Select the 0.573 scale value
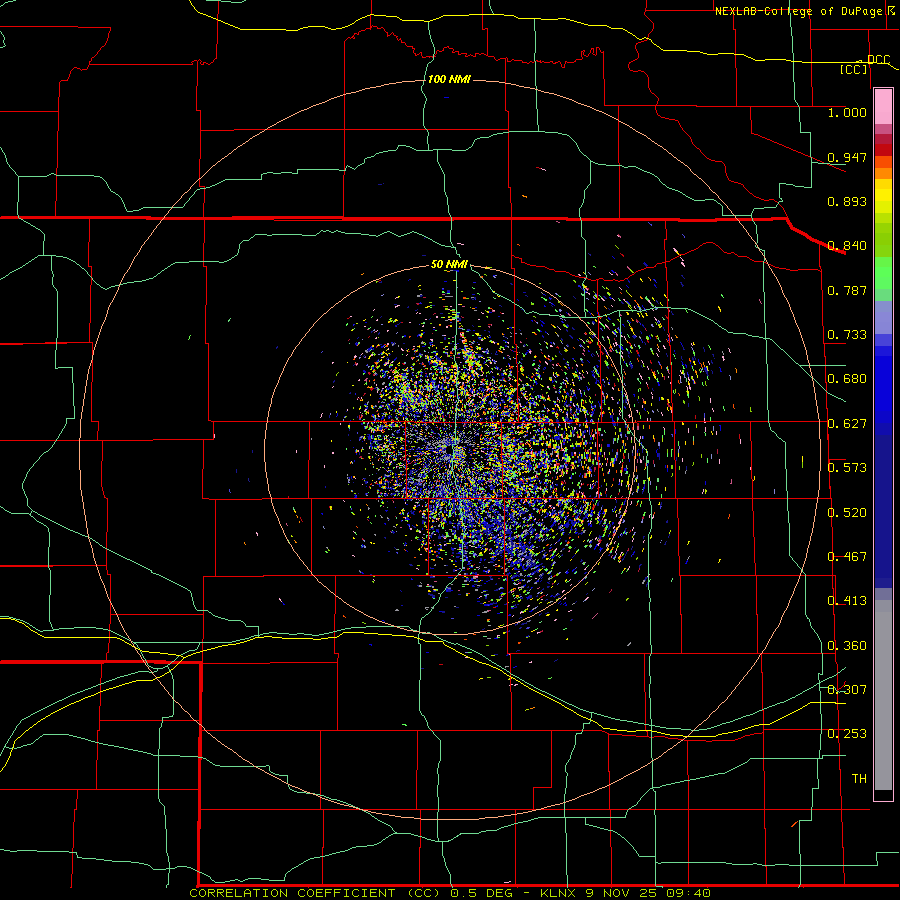Screen dimensions: 900x900 click(847, 468)
